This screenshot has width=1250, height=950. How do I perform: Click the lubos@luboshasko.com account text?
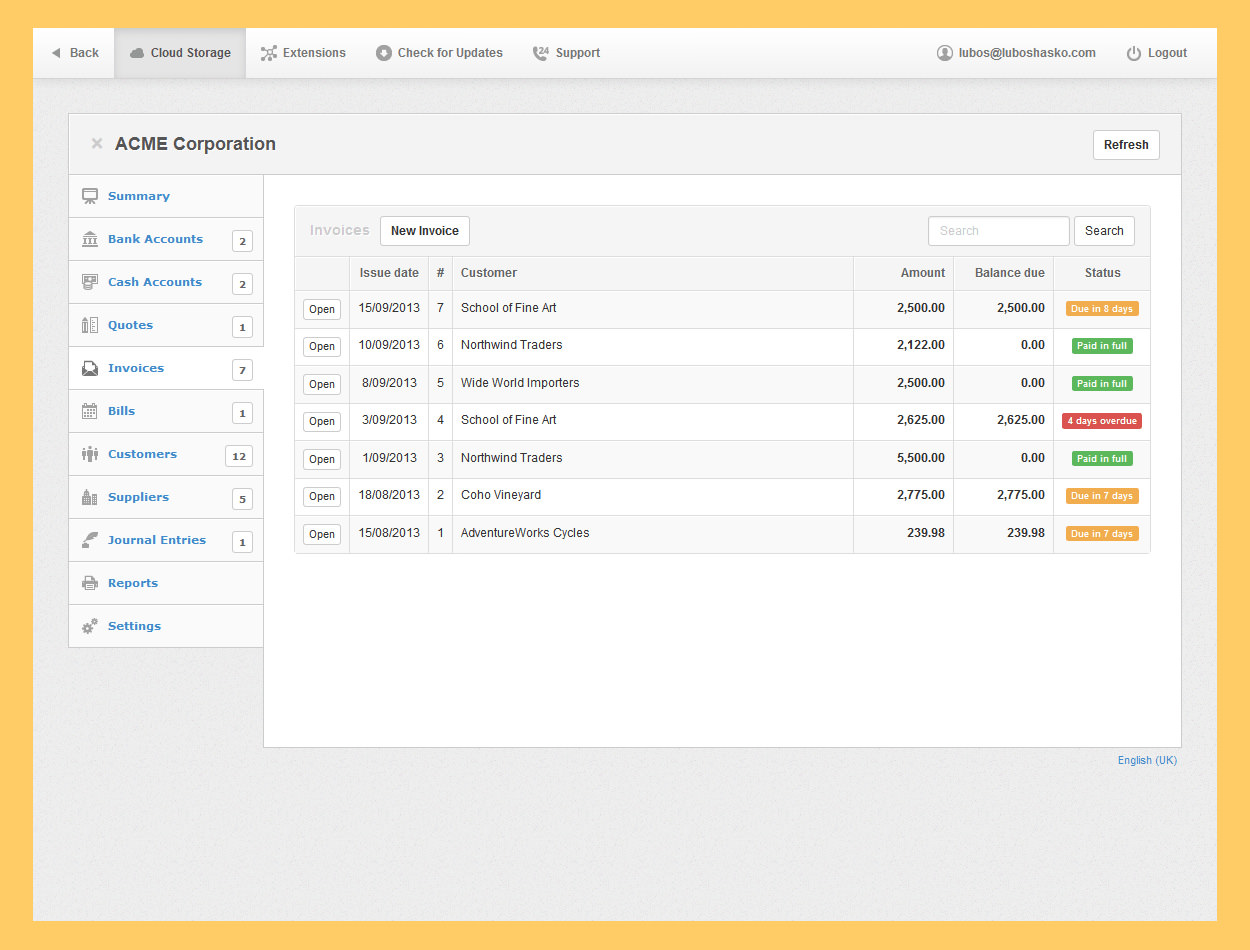pyautogui.click(x=1027, y=53)
